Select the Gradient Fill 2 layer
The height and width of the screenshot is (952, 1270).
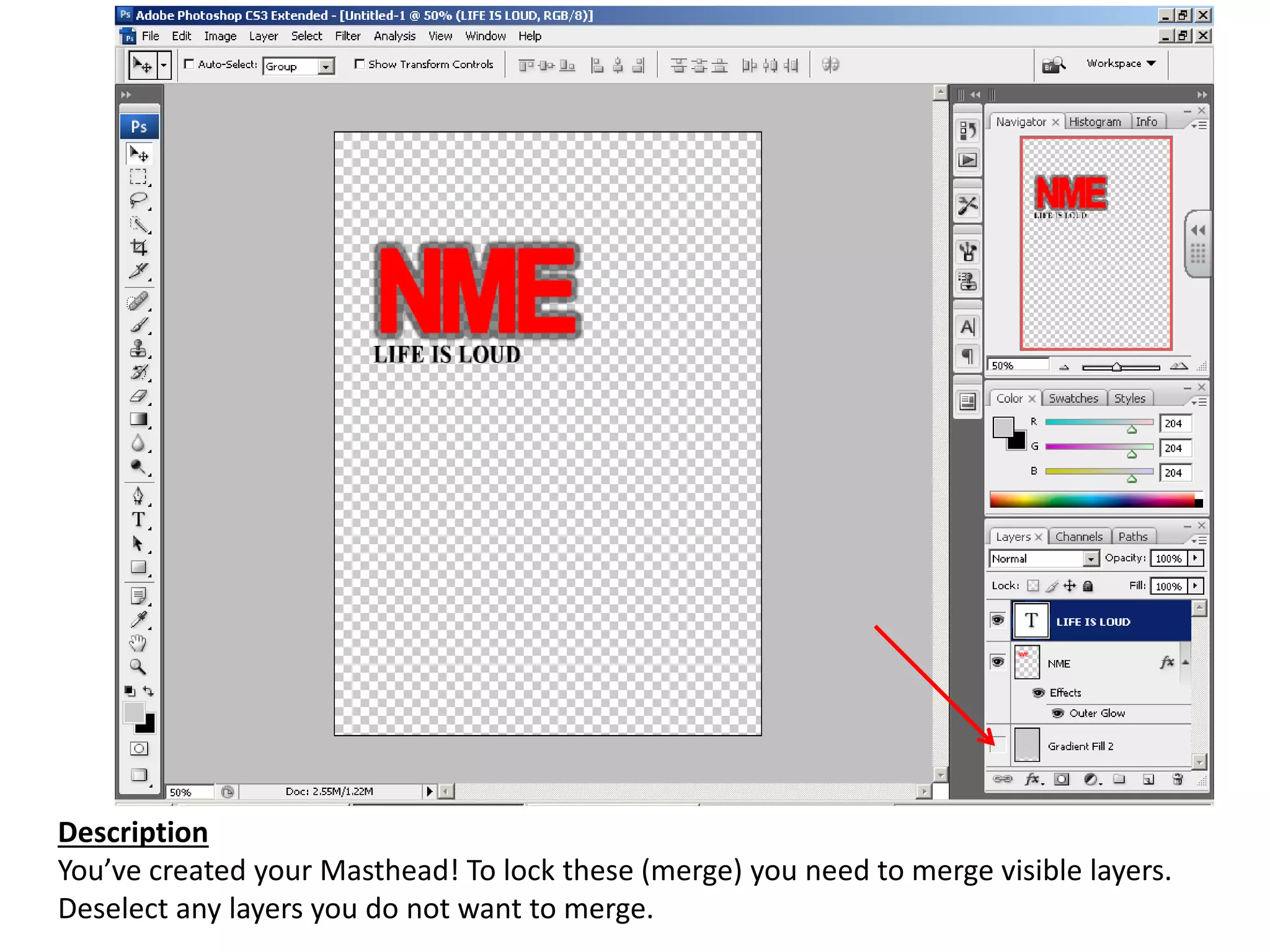coord(1101,746)
